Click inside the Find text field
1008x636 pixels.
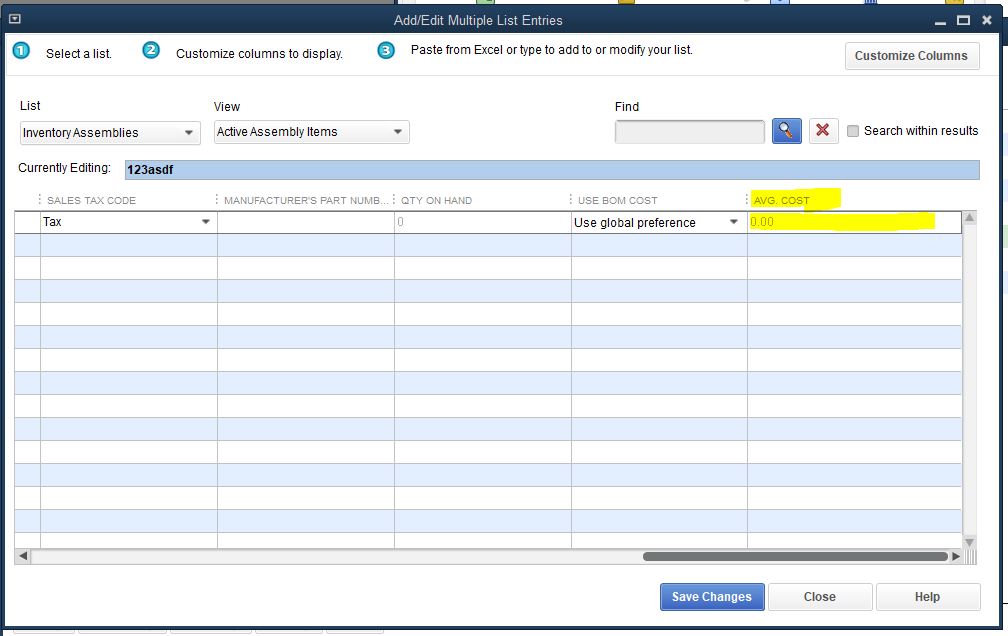pos(690,132)
